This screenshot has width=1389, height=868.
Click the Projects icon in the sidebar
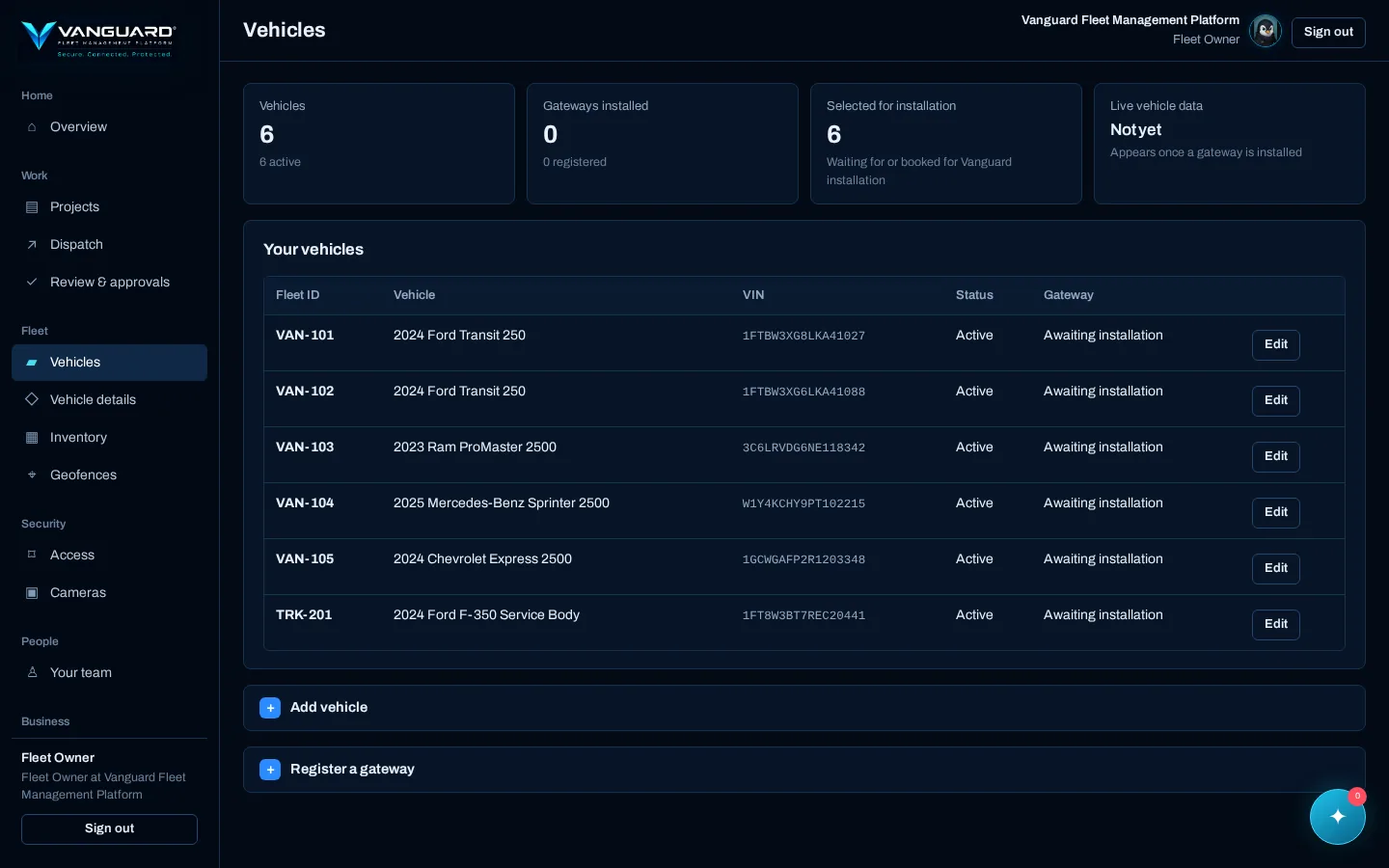[x=32, y=207]
